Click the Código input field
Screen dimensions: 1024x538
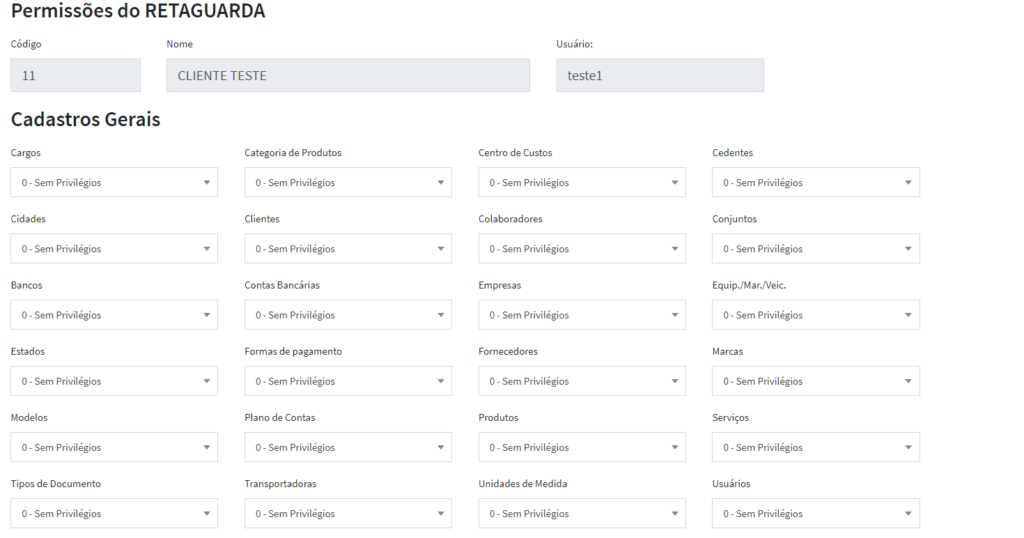pyautogui.click(x=75, y=75)
